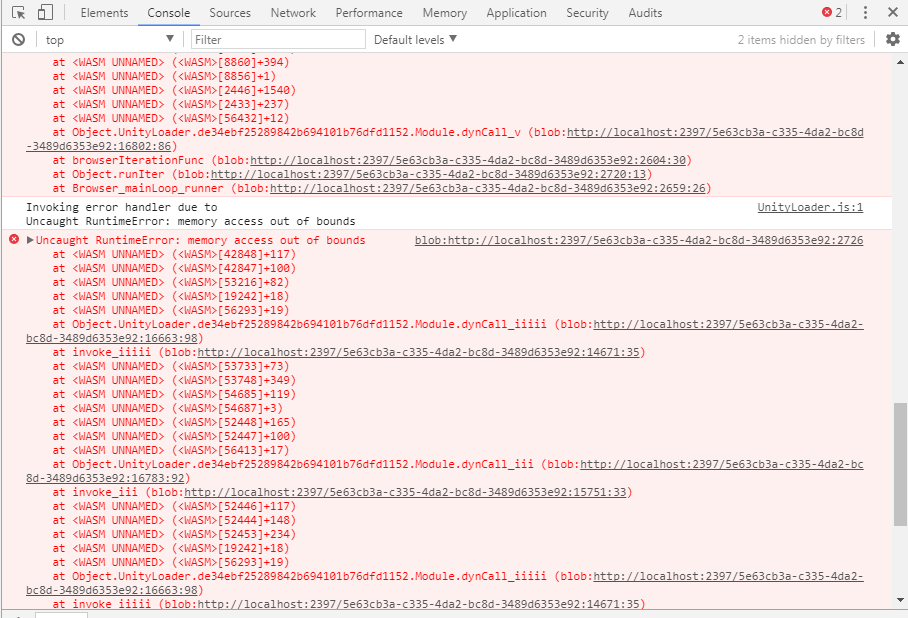Open blob link on browserIterationFunc line

click(x=470, y=160)
